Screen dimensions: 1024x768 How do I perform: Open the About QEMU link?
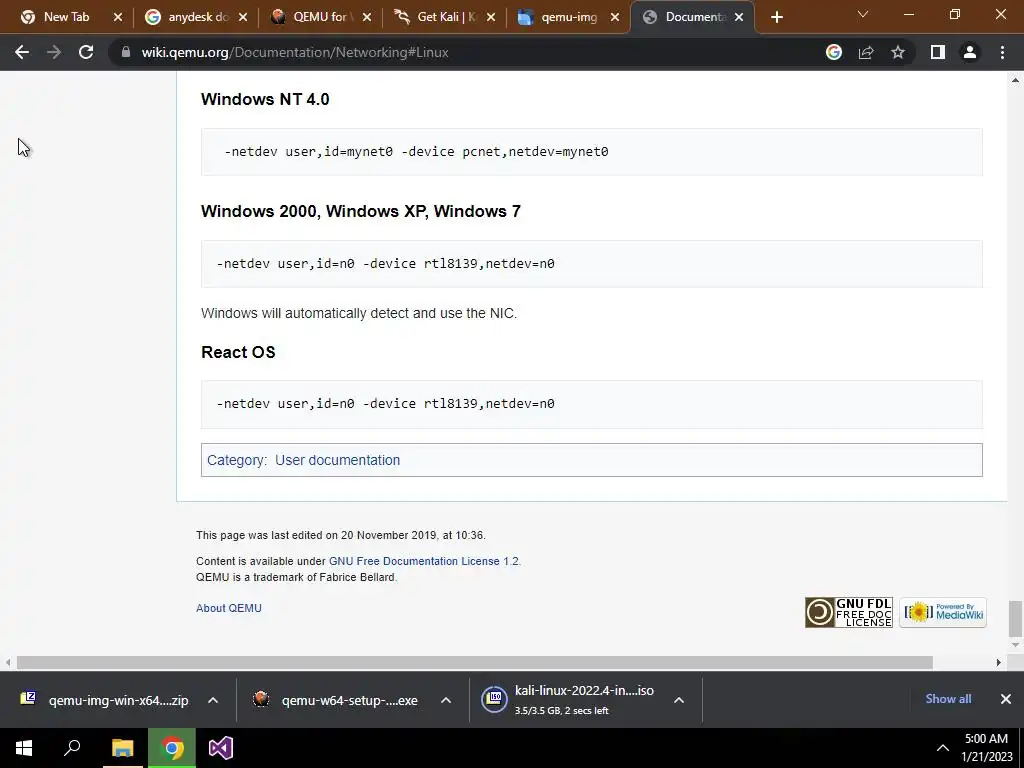(229, 608)
